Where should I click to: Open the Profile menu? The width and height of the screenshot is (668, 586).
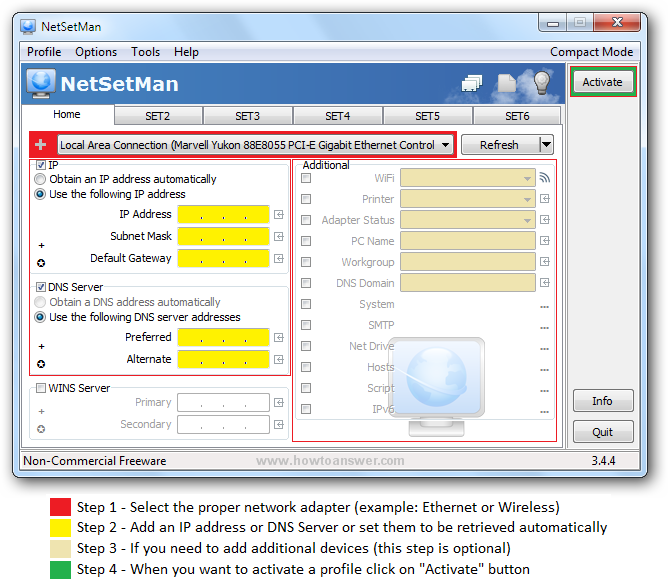(x=44, y=52)
